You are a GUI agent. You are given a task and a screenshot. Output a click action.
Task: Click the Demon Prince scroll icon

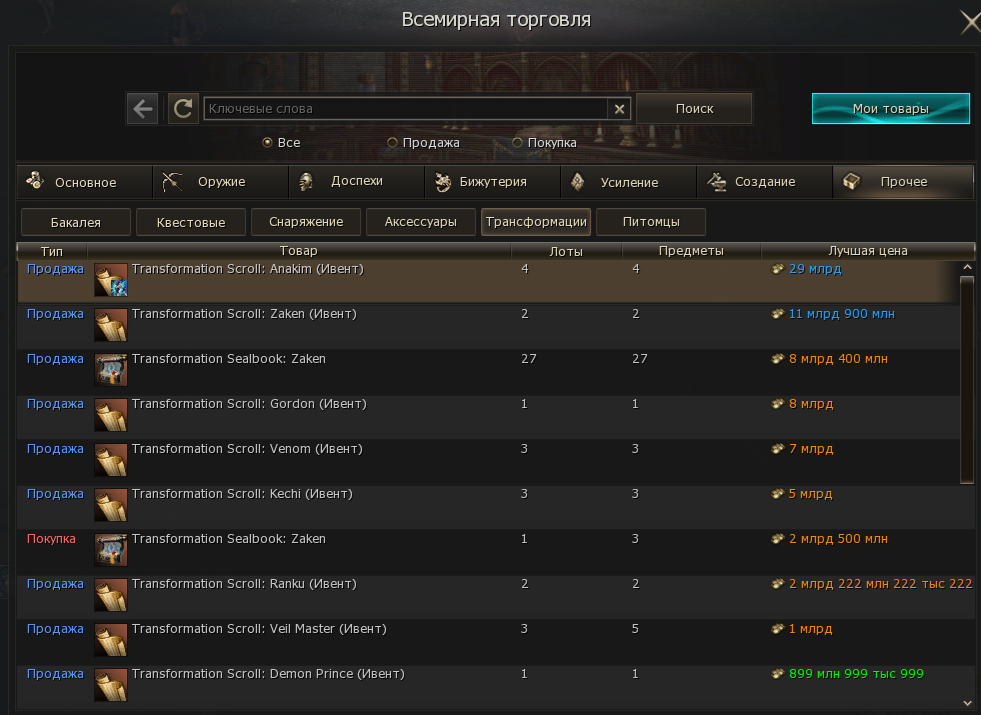[111, 685]
